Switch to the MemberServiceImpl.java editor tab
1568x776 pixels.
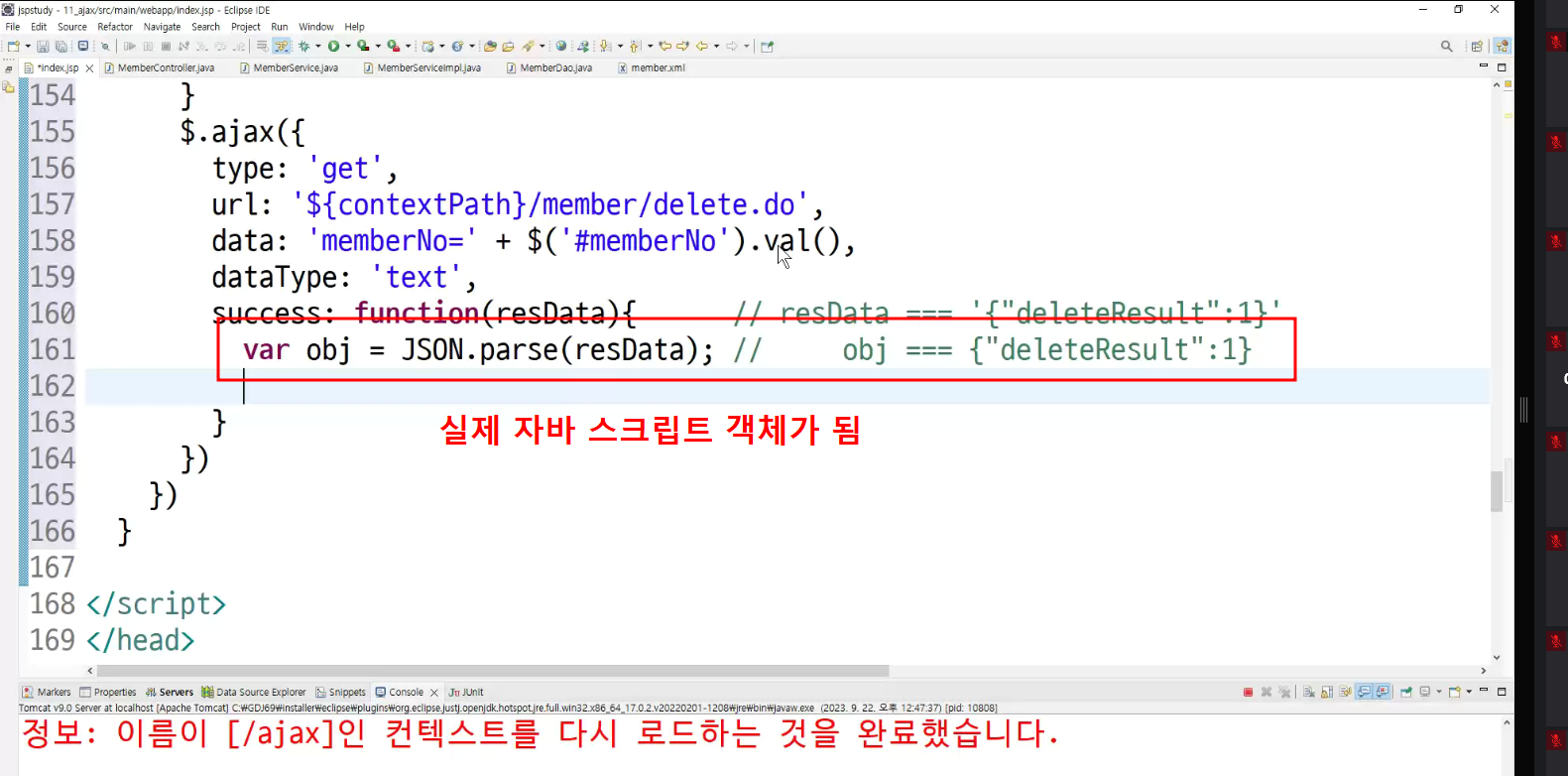coord(422,68)
